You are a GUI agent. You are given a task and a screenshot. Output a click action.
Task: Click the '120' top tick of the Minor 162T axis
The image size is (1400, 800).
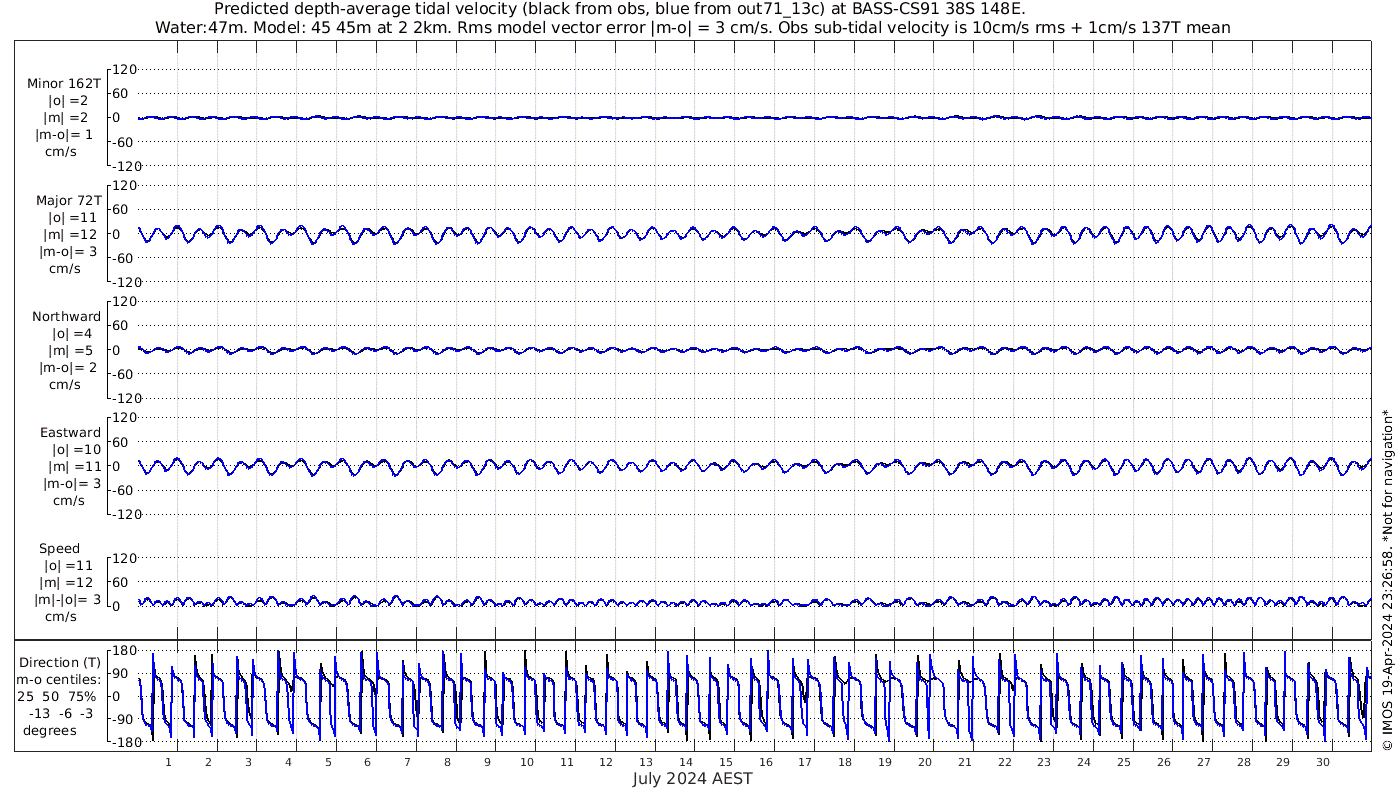(x=123, y=69)
